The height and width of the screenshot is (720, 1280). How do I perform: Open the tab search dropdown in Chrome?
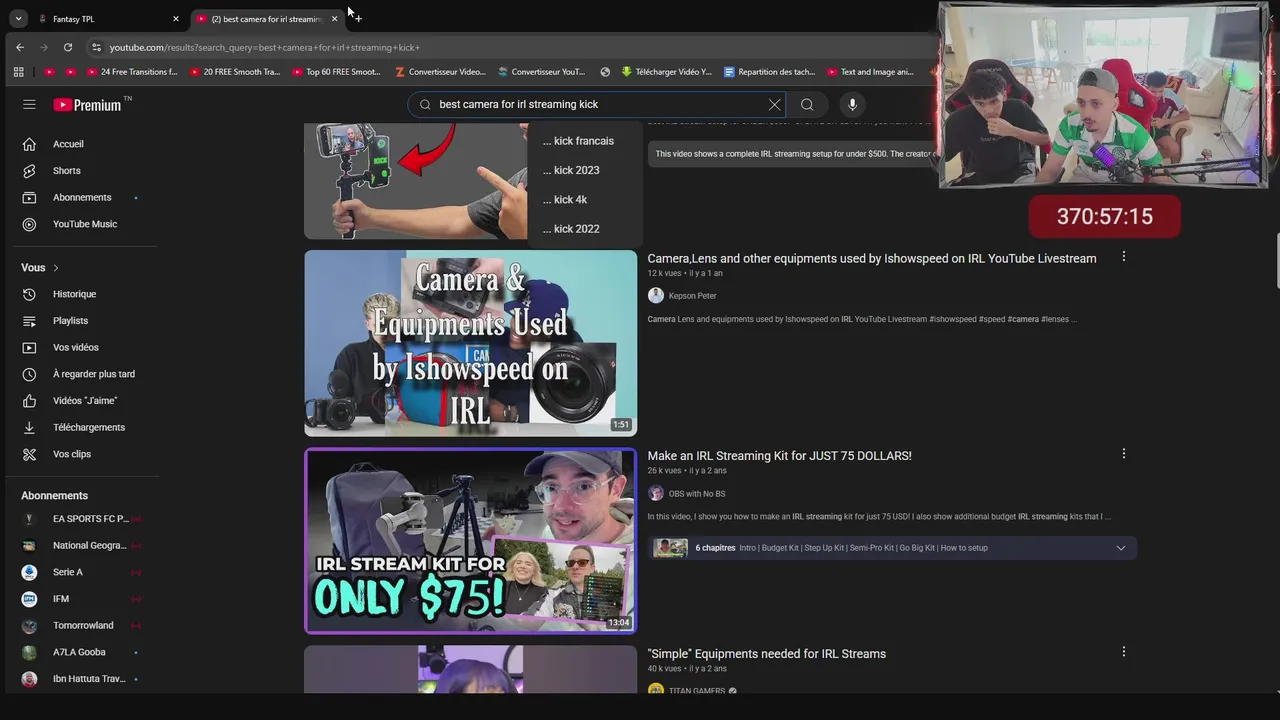click(x=18, y=18)
